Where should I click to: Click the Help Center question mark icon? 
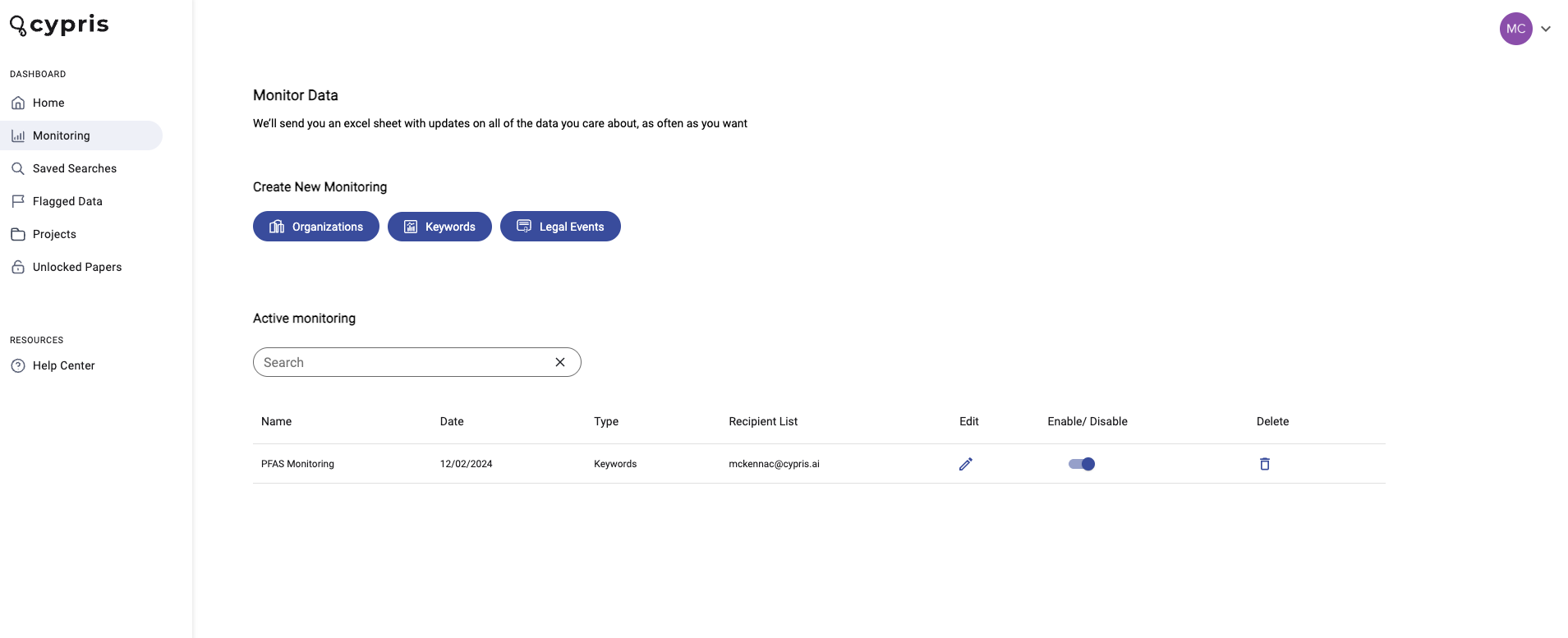pyautogui.click(x=18, y=365)
